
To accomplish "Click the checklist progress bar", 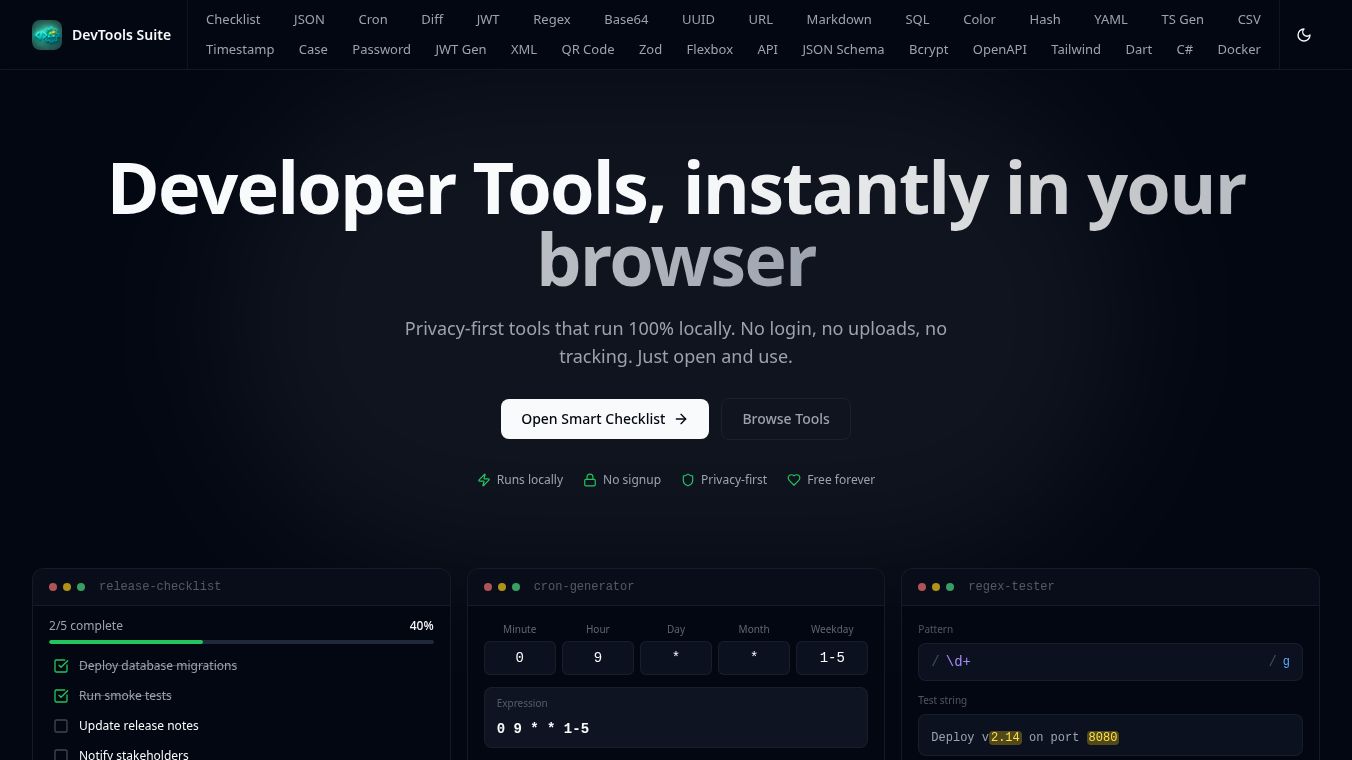I will click(241, 642).
